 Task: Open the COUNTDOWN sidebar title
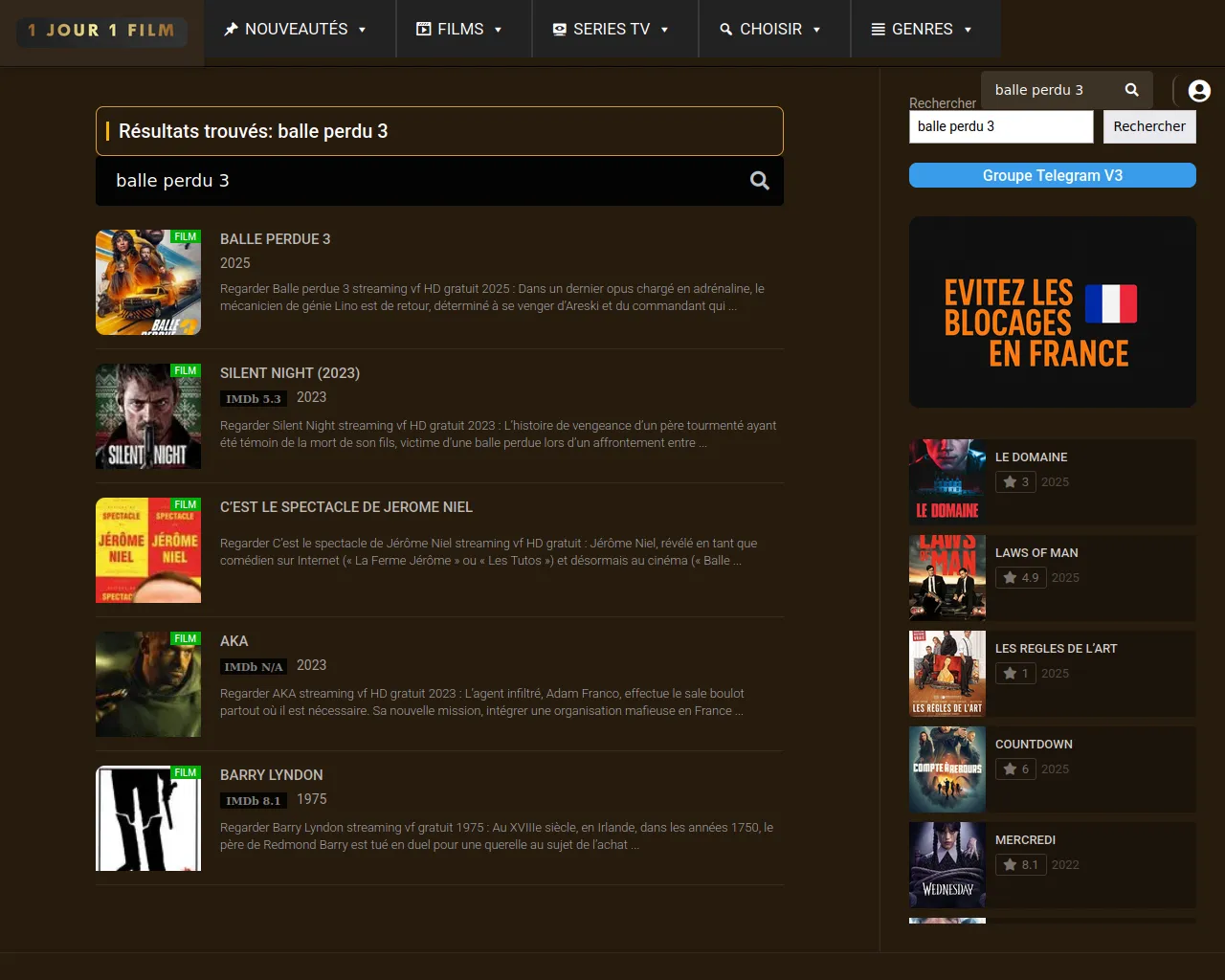(1034, 745)
